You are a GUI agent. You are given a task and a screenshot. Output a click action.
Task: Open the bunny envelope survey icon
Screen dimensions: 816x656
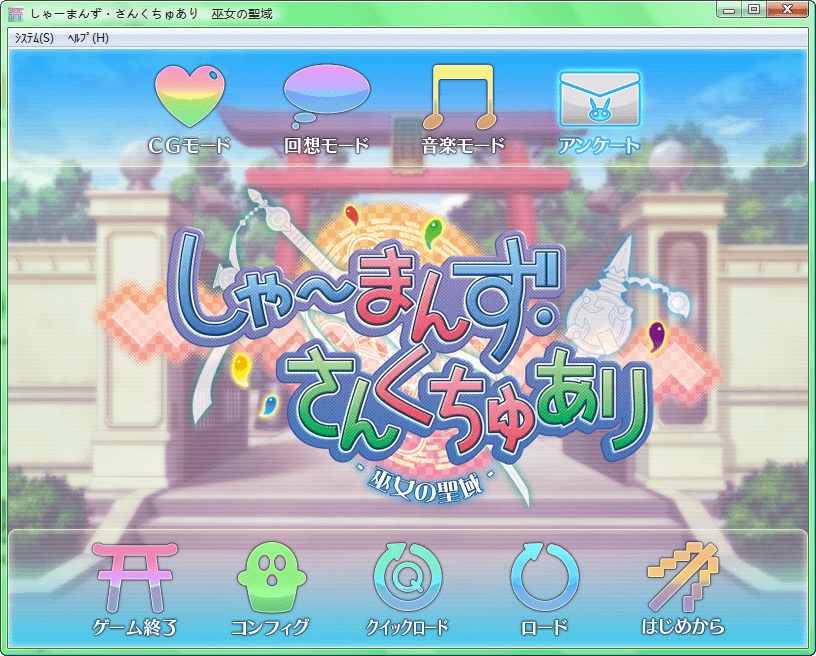pos(599,99)
